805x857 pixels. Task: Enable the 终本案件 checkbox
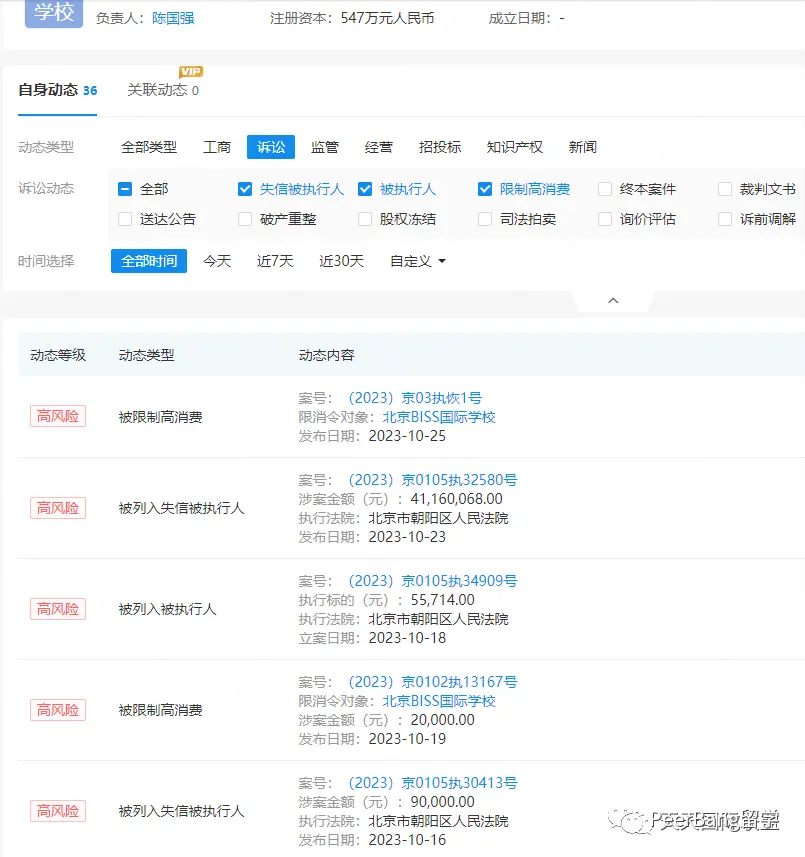(x=605, y=189)
